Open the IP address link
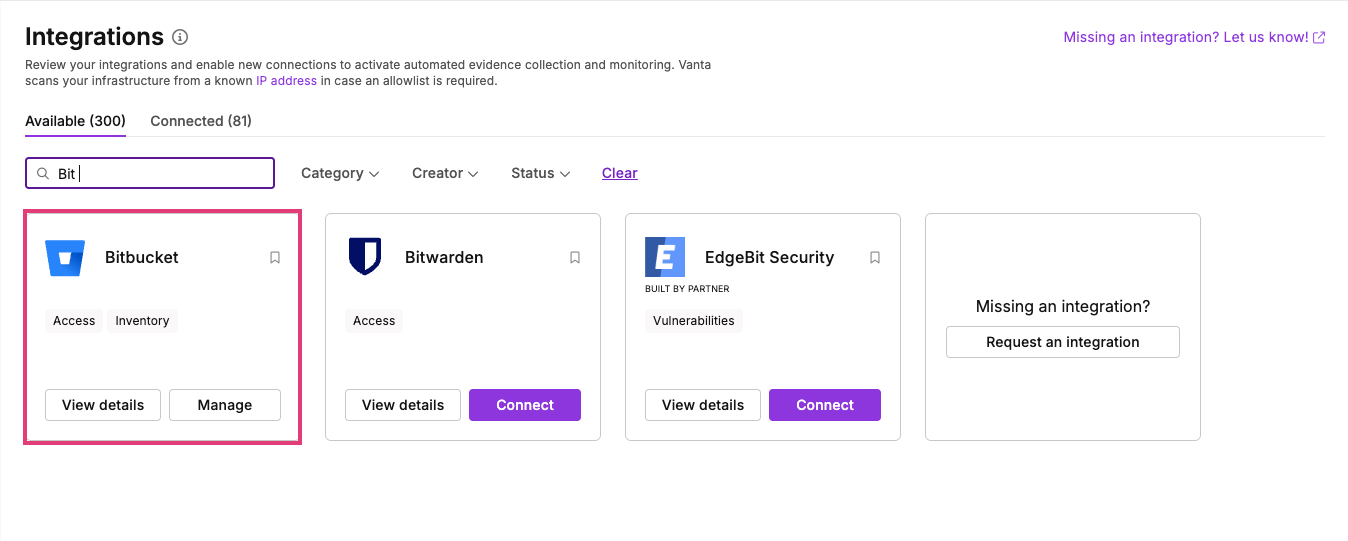Viewport: 1348px width, 541px height. (286, 81)
